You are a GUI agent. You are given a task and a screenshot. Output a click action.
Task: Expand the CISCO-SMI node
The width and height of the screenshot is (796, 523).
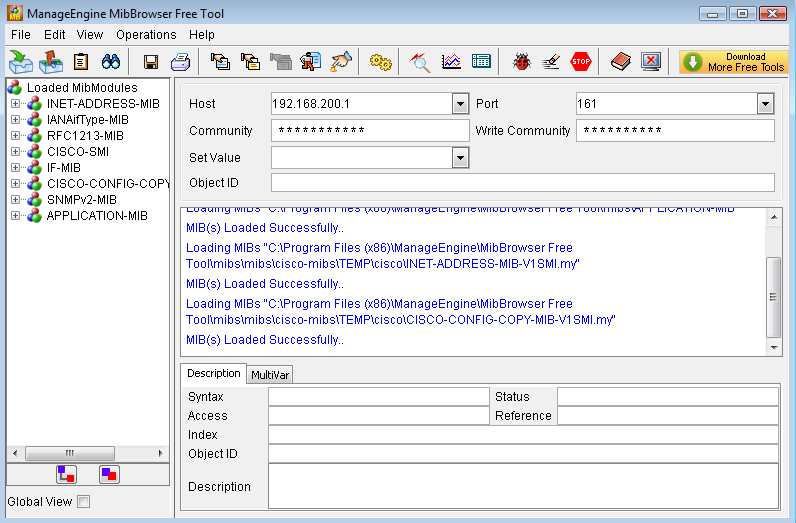15,151
